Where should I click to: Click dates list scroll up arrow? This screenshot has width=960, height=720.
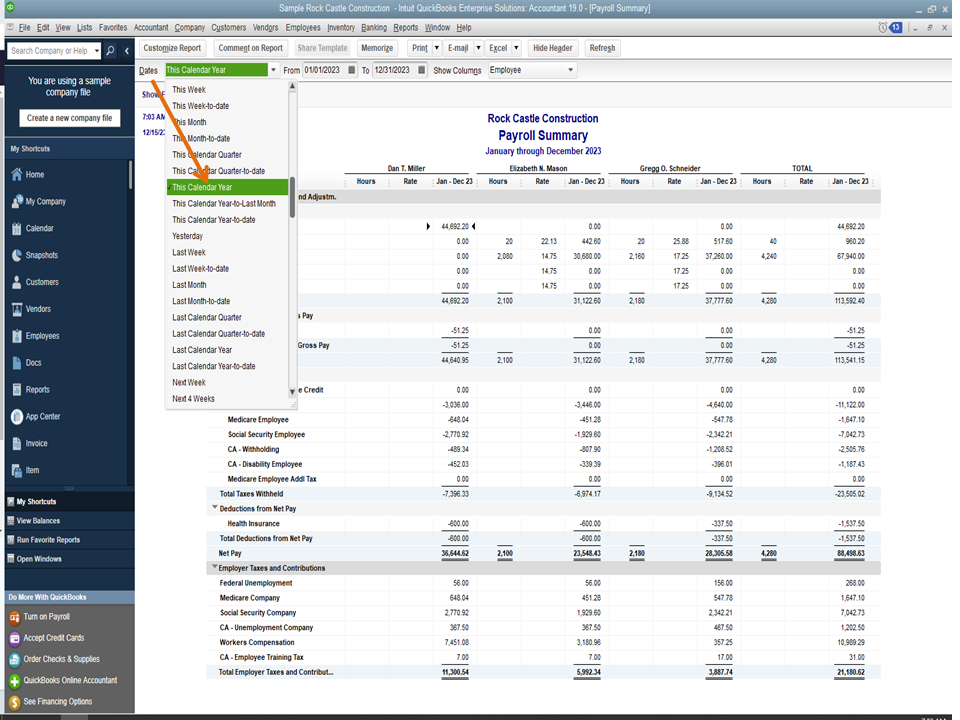point(292,86)
